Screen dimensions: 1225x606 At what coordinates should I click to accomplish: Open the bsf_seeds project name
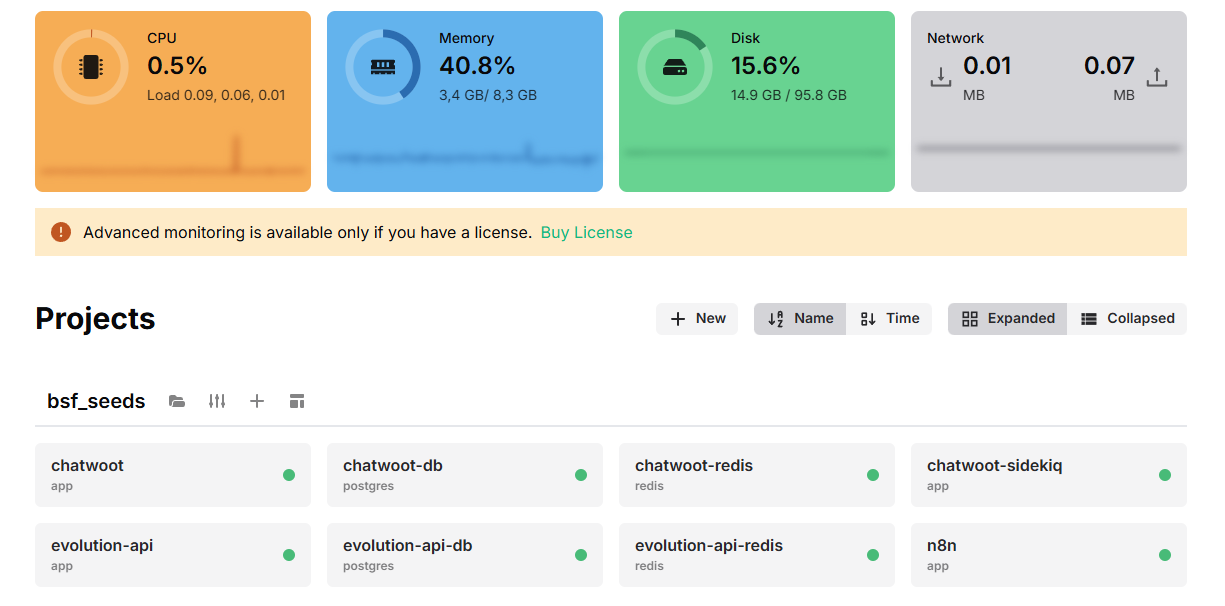pyautogui.click(x=96, y=401)
